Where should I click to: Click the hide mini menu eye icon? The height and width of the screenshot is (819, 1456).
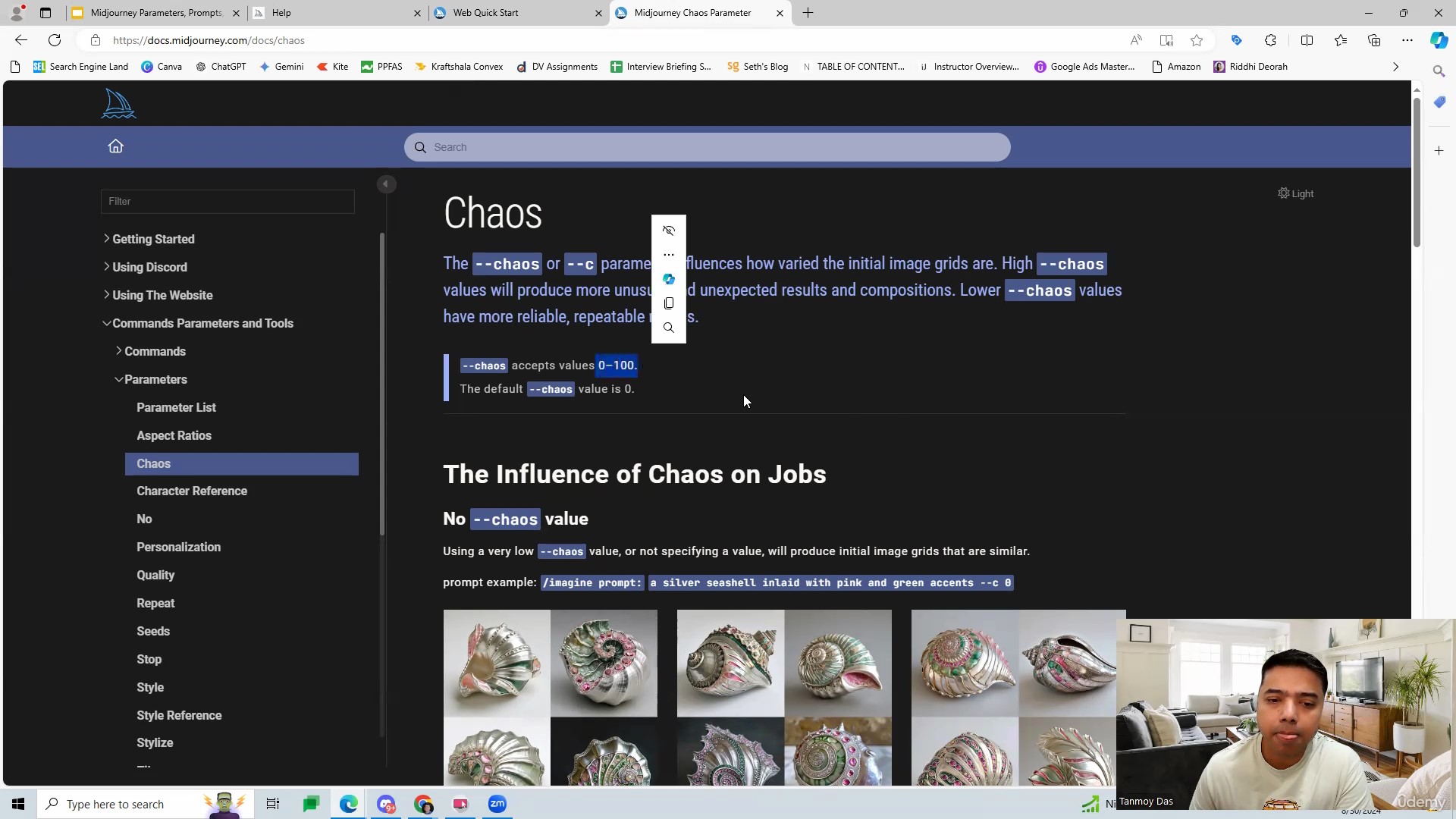tap(668, 231)
